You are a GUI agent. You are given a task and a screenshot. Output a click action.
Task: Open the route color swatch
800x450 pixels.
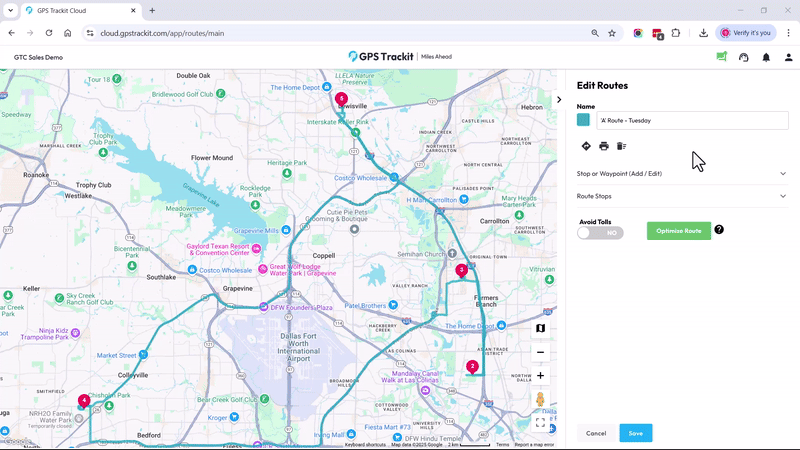click(x=583, y=120)
